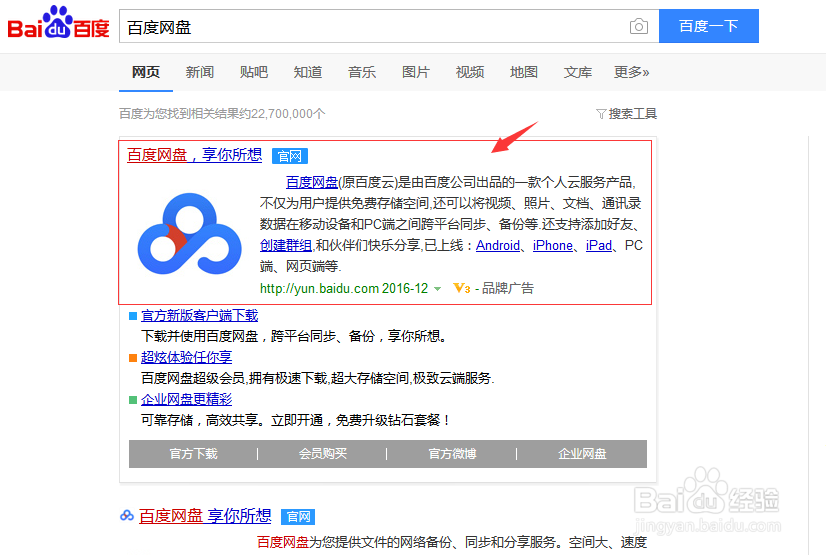Expand the 更多» menu

[632, 72]
